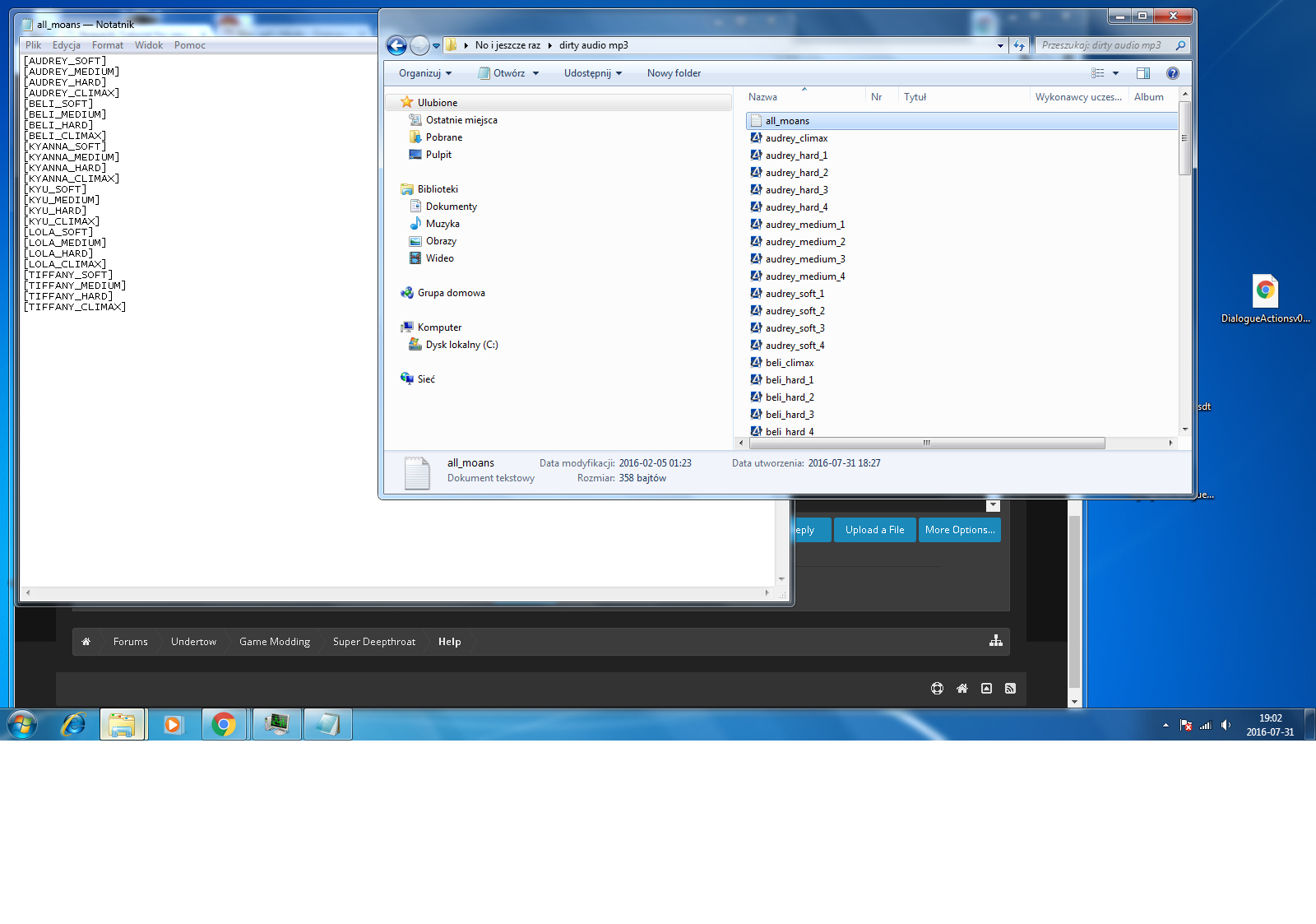Open the Udostępnij dropdown
The width and height of the screenshot is (1316, 924).
pos(592,73)
